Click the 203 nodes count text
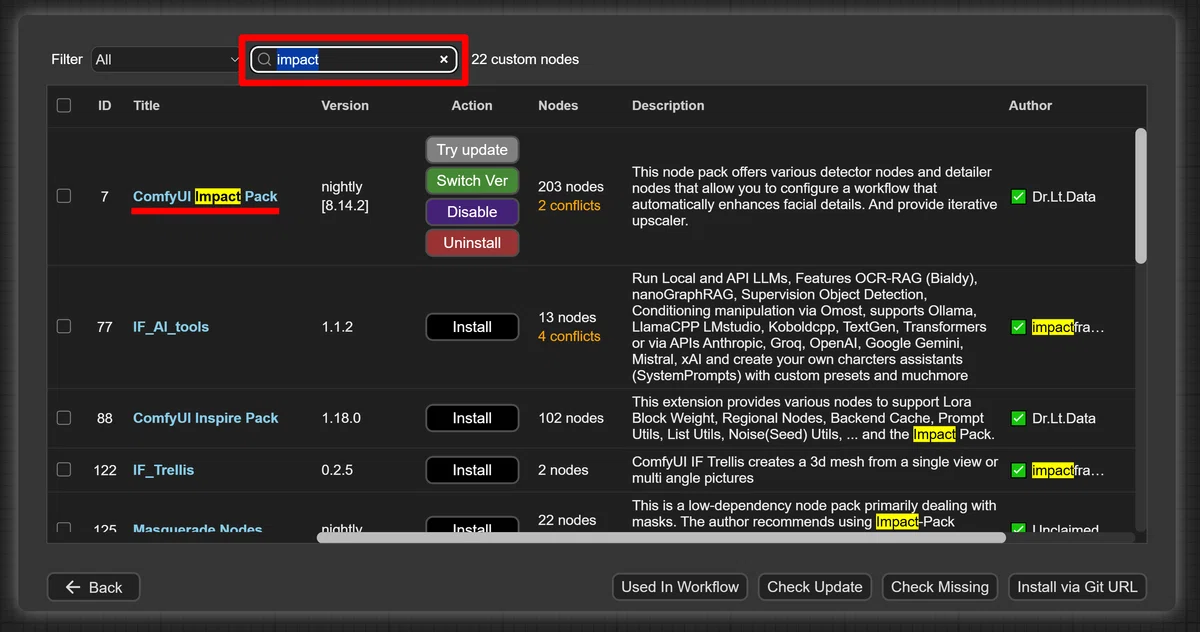 pos(571,187)
